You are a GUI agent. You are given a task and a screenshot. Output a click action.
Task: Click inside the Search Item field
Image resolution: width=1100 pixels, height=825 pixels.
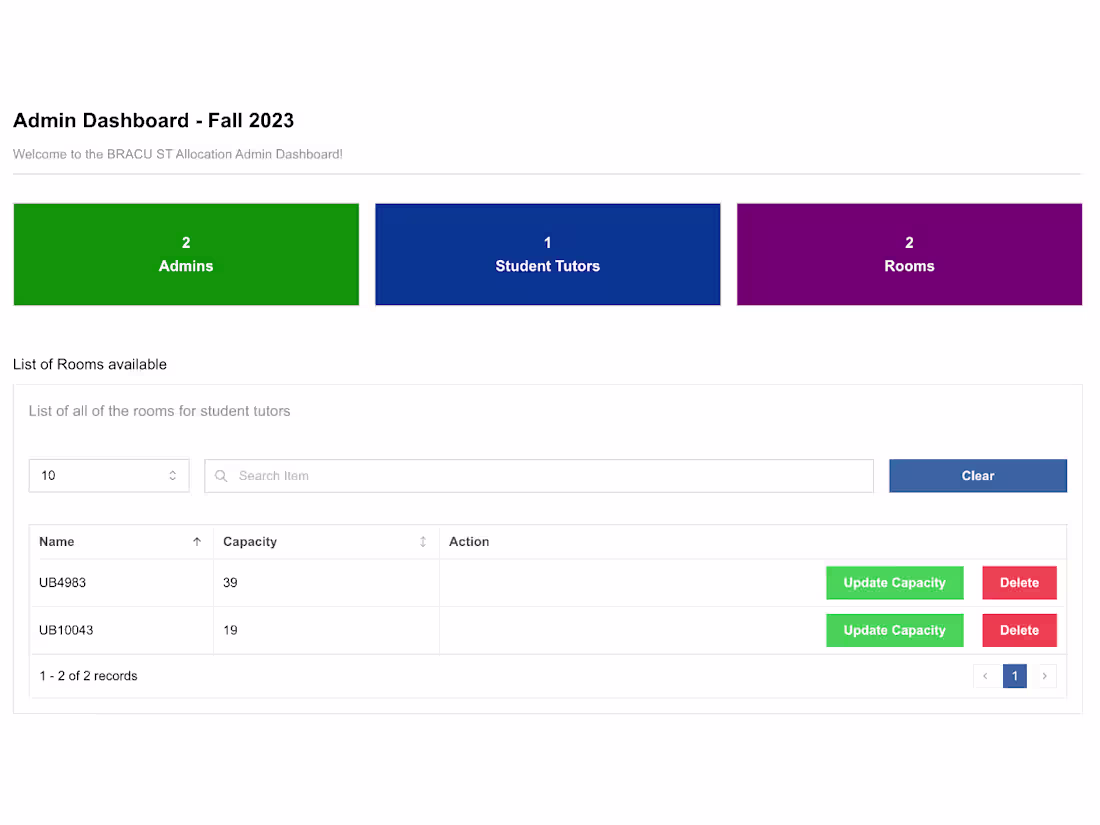tap(539, 475)
